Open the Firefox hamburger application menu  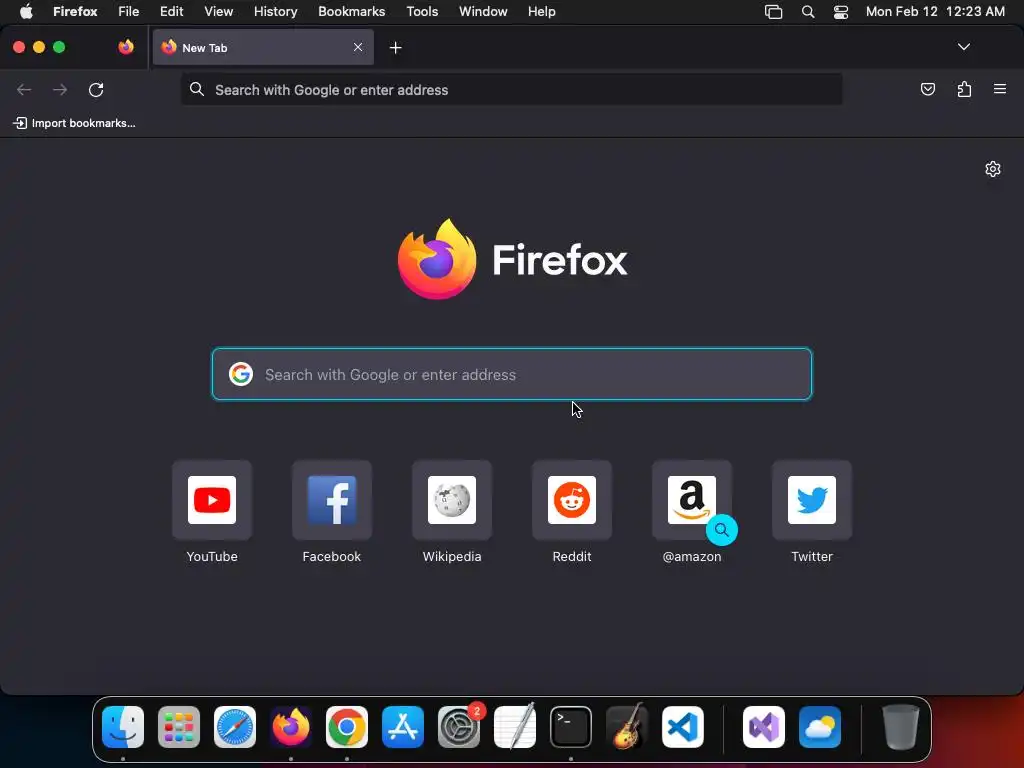1000,89
